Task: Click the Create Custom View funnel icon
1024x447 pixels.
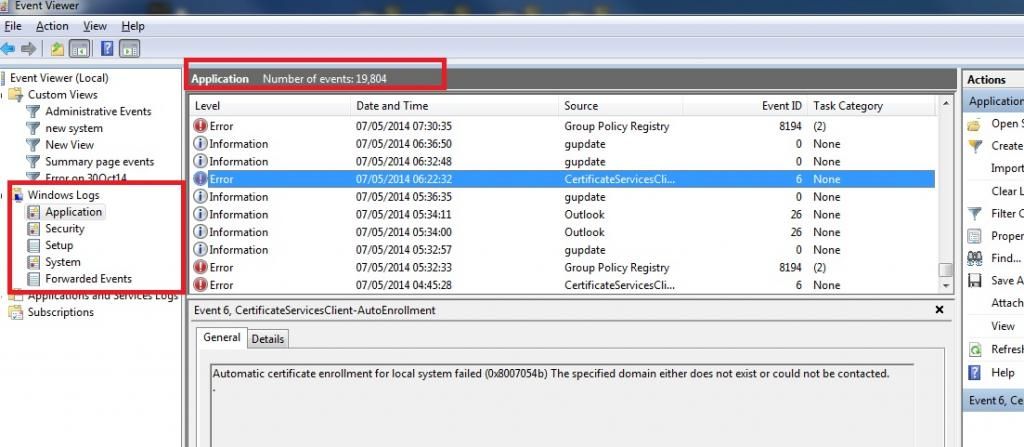Action: pos(974,146)
